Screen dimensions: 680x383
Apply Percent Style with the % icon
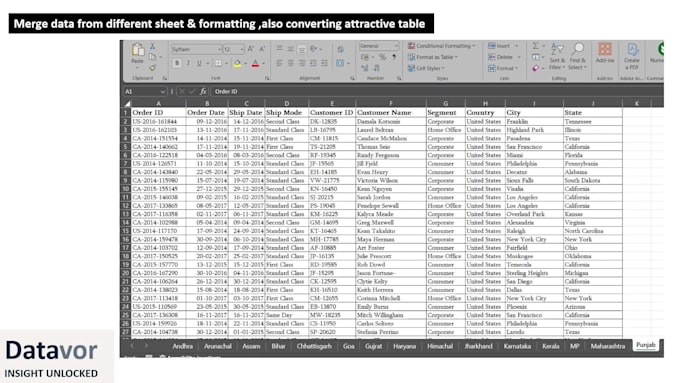coord(382,57)
